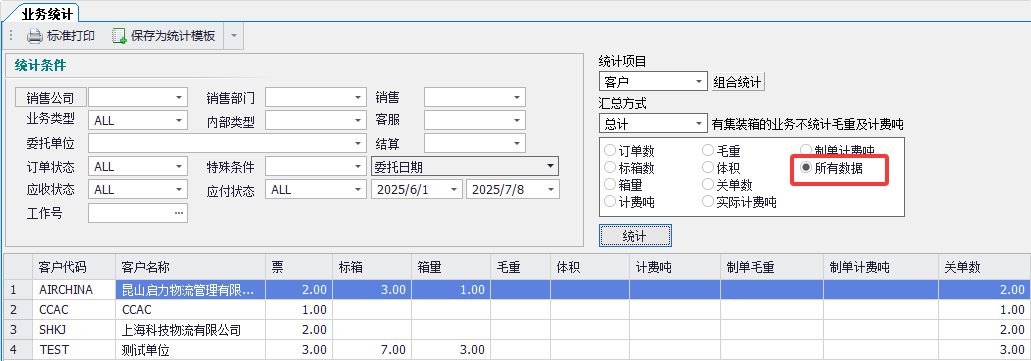Select the 实际计费吨 radio button

(708, 203)
